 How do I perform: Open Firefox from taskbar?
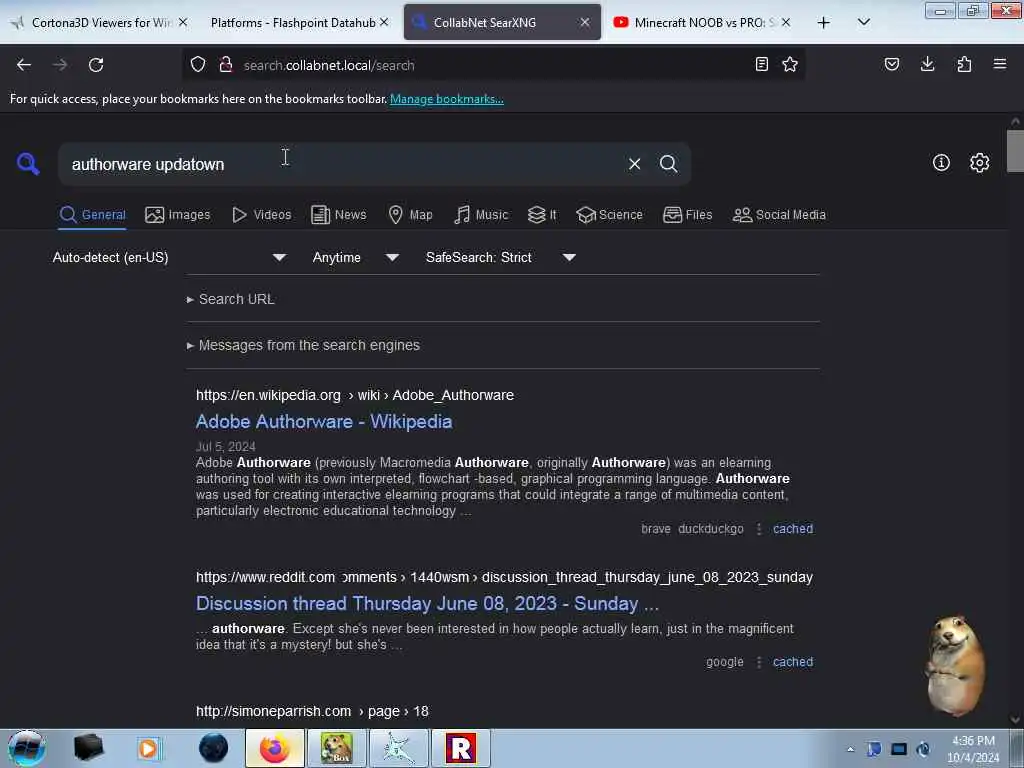coord(275,748)
